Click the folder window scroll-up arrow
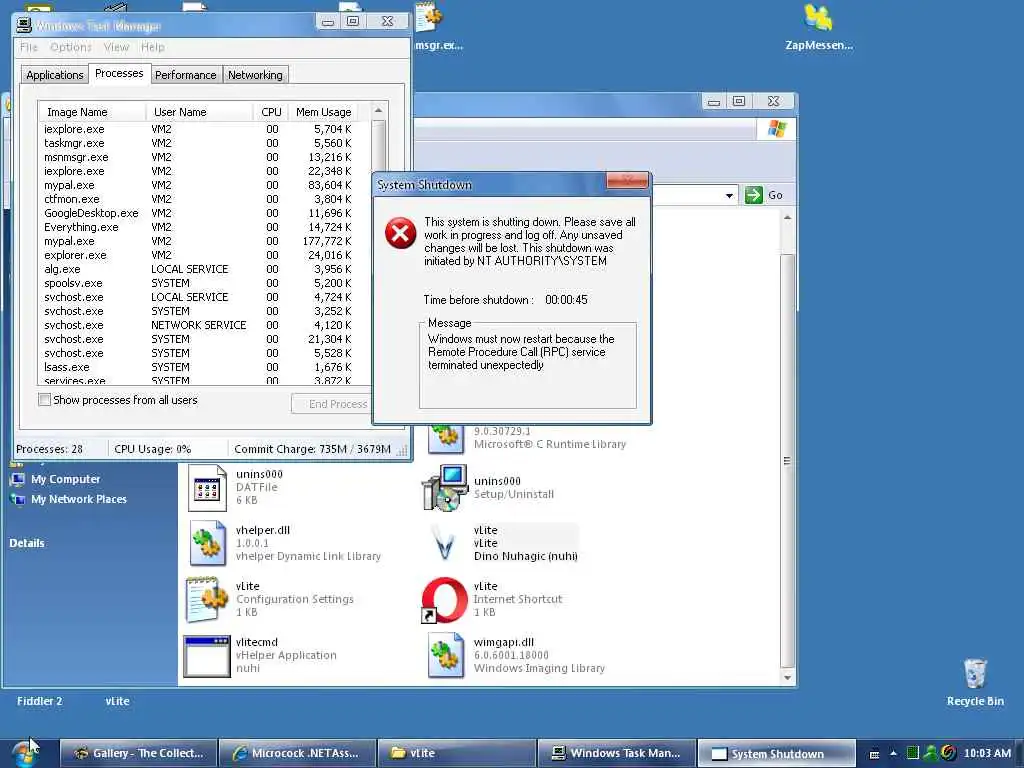 pyautogui.click(x=788, y=217)
